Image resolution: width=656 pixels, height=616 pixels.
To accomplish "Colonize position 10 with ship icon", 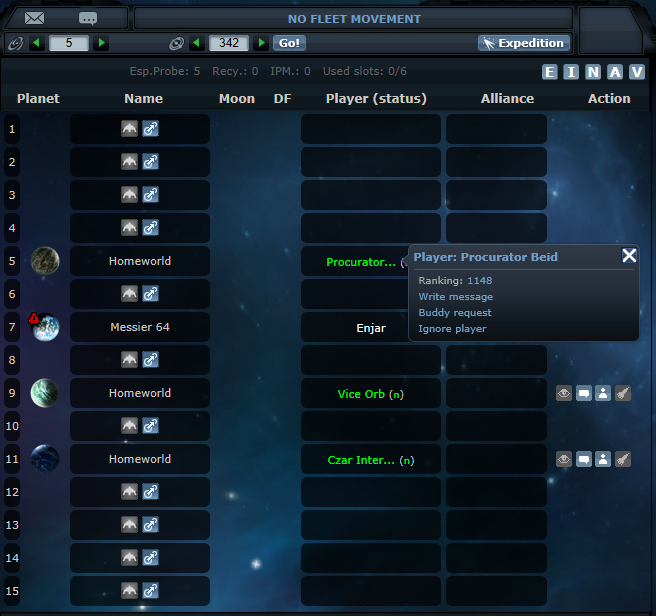I will click(129, 426).
